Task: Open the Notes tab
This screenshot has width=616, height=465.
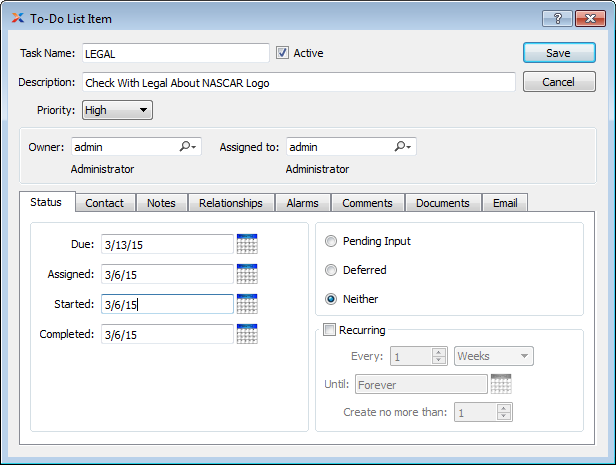Action: point(161,203)
